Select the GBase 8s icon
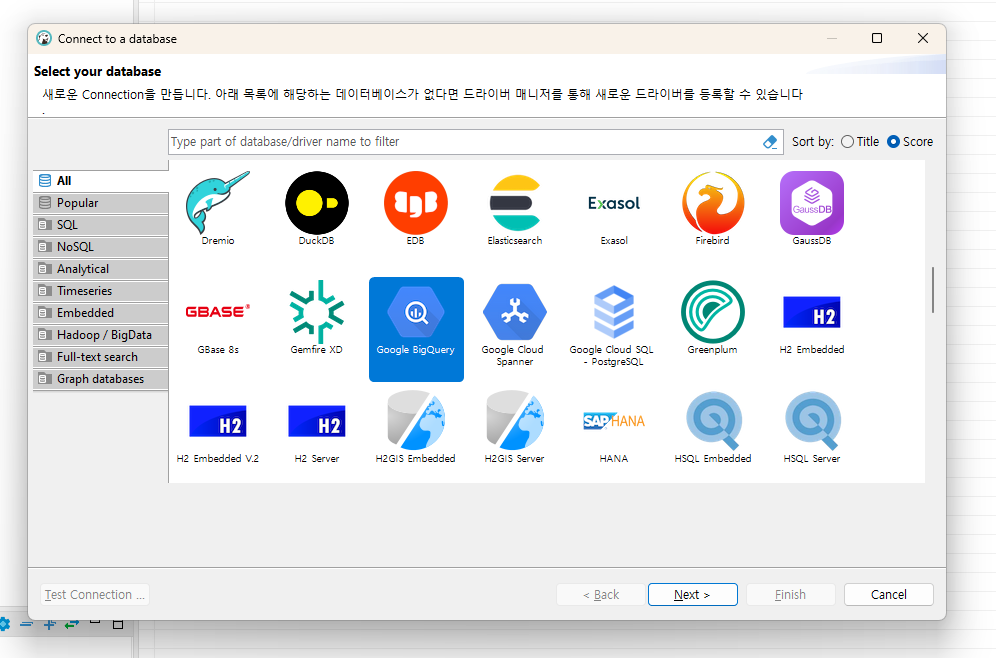996x658 pixels. pos(218,312)
